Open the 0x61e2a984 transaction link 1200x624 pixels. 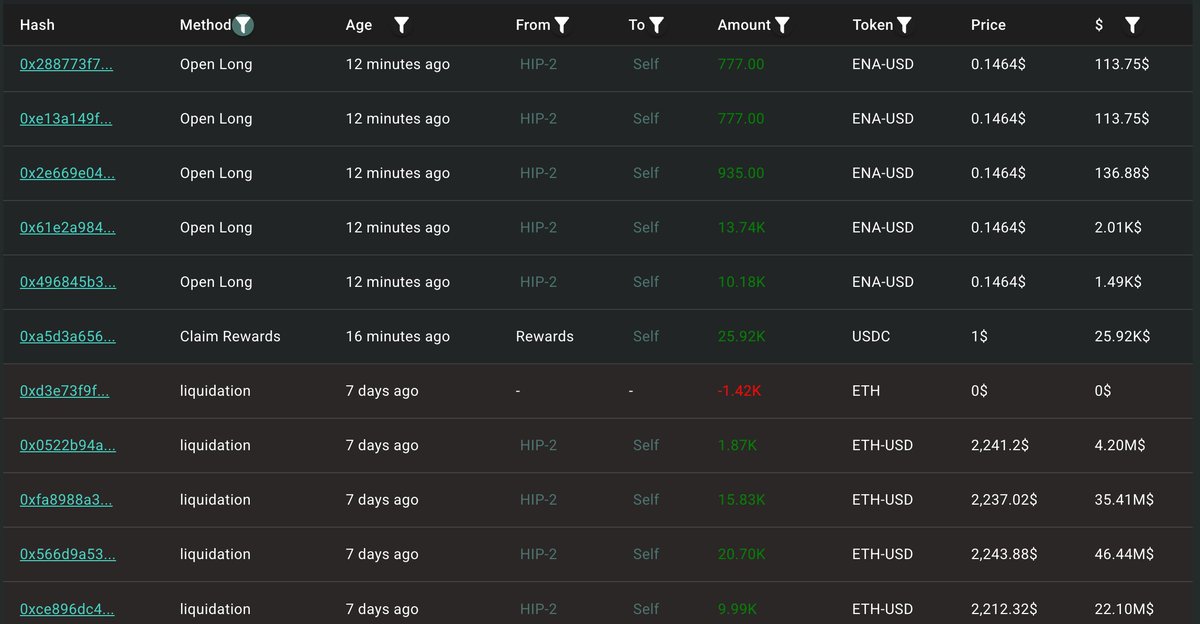tap(67, 227)
